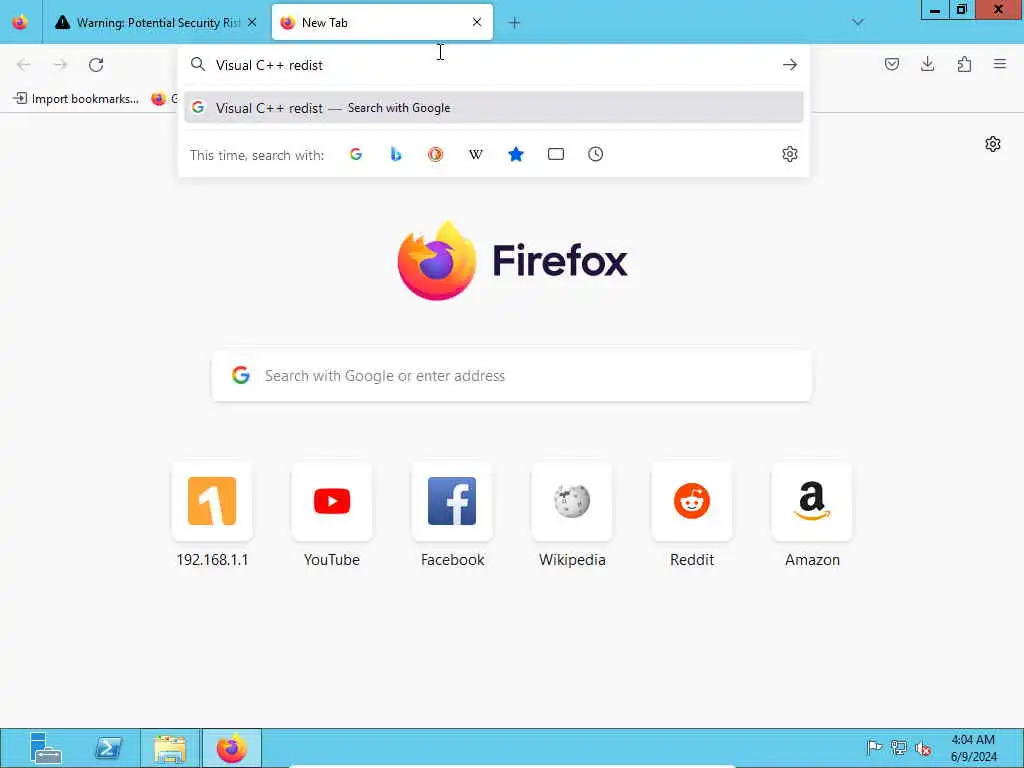This screenshot has height=768, width=1024.
Task: Select the New Tab tab
Action: 382,22
